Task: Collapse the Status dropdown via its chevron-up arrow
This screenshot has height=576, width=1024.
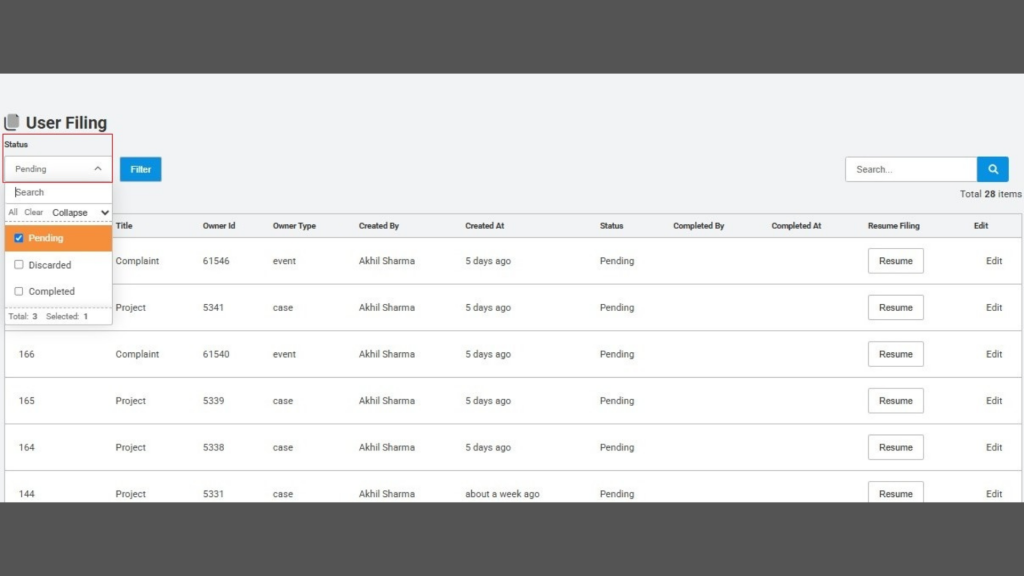Action: pyautogui.click(x=98, y=168)
